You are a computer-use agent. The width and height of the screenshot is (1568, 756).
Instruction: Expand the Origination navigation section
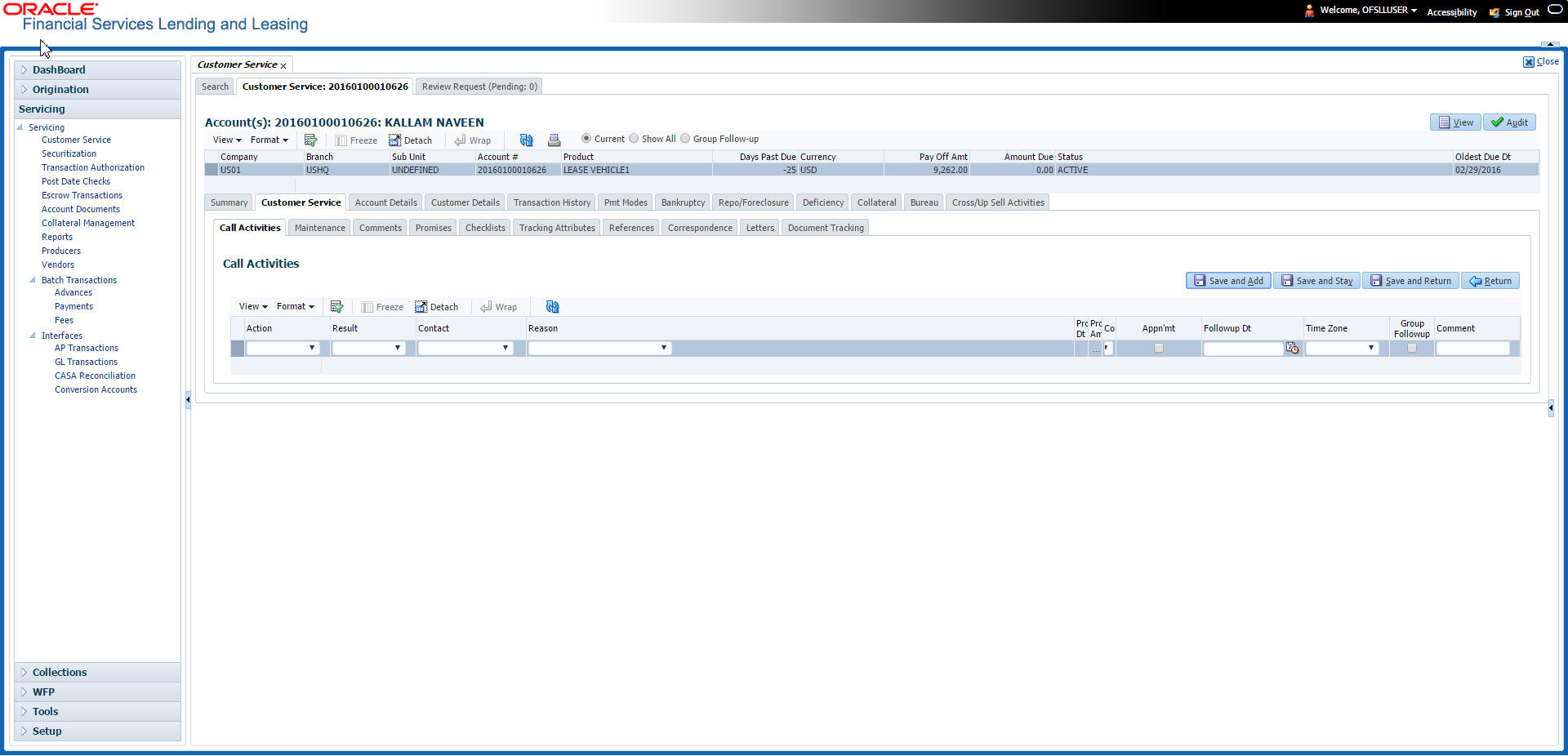coord(98,90)
